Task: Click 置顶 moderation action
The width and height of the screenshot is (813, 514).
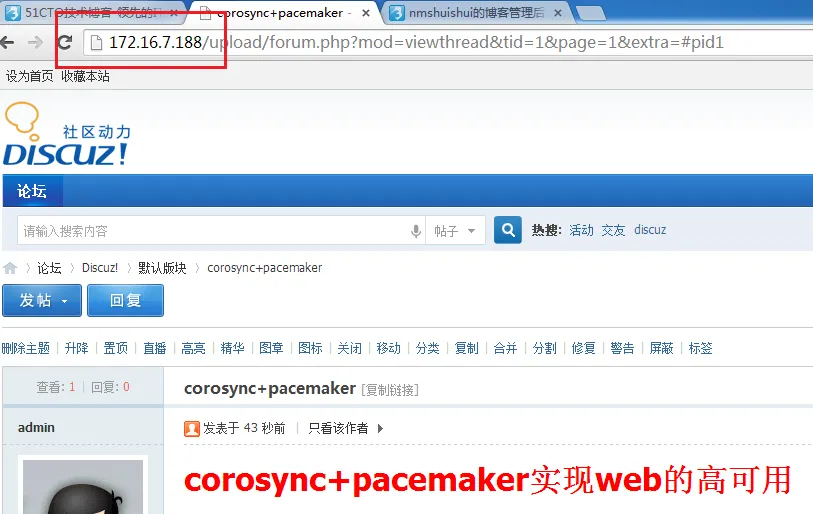Action: pyautogui.click(x=116, y=348)
